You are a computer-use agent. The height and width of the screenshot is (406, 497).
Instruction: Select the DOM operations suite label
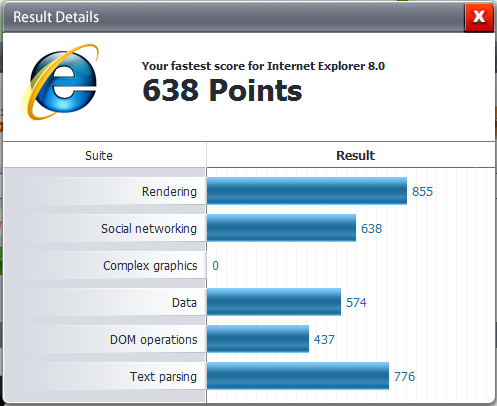(x=153, y=340)
